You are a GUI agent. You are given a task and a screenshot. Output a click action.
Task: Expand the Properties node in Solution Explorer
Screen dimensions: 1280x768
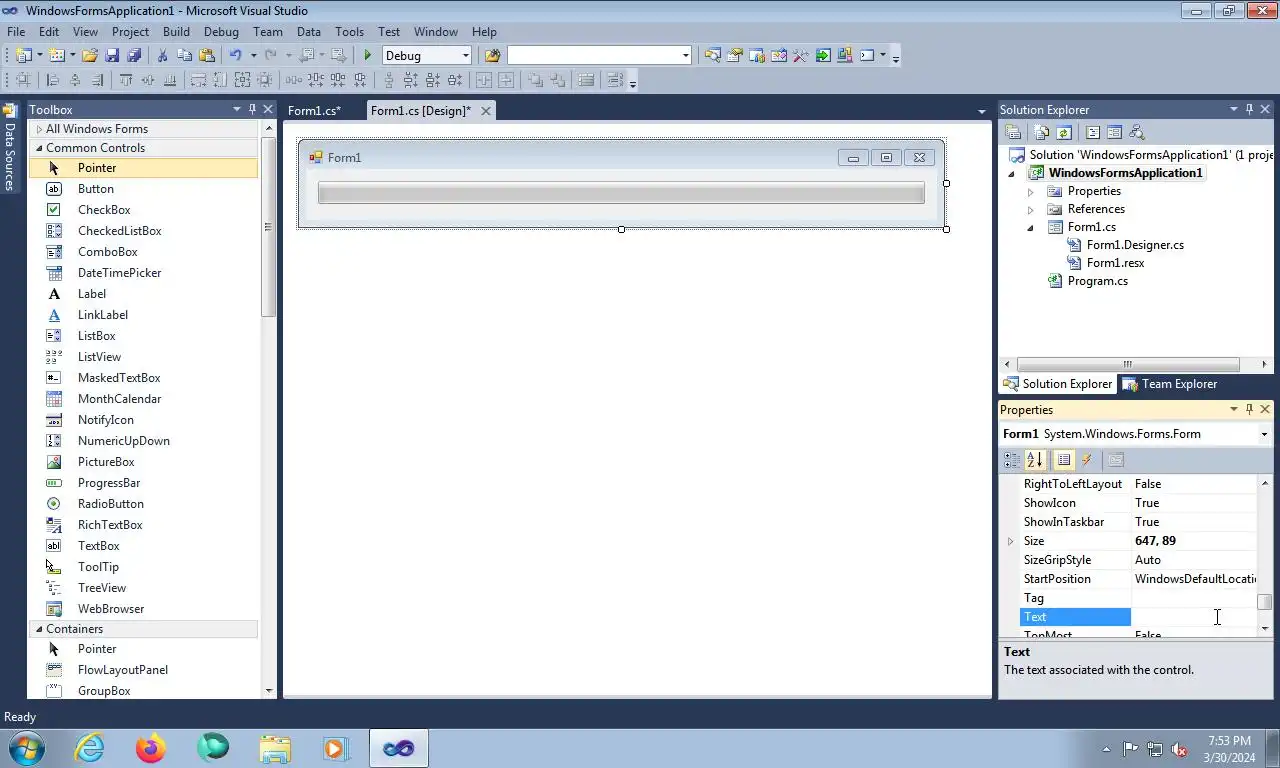[x=1031, y=191]
